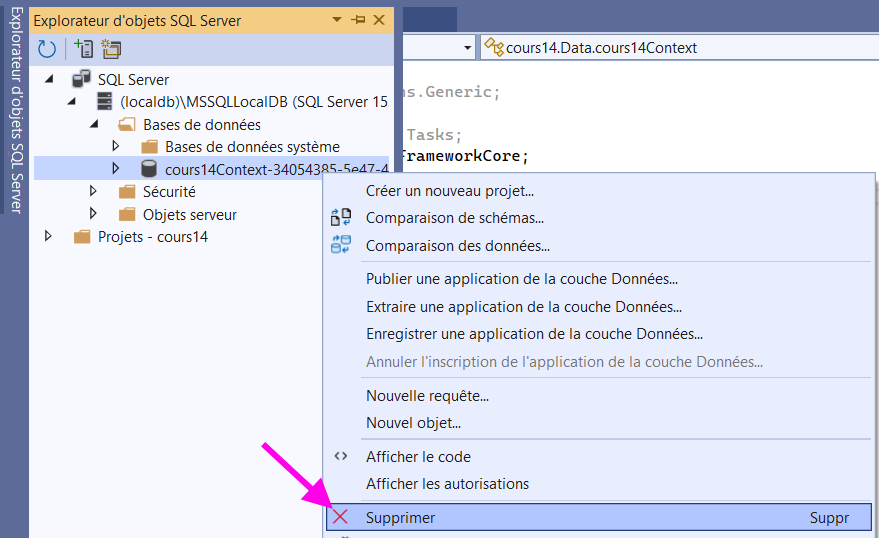Expand the Bases de données système folder

point(115,146)
